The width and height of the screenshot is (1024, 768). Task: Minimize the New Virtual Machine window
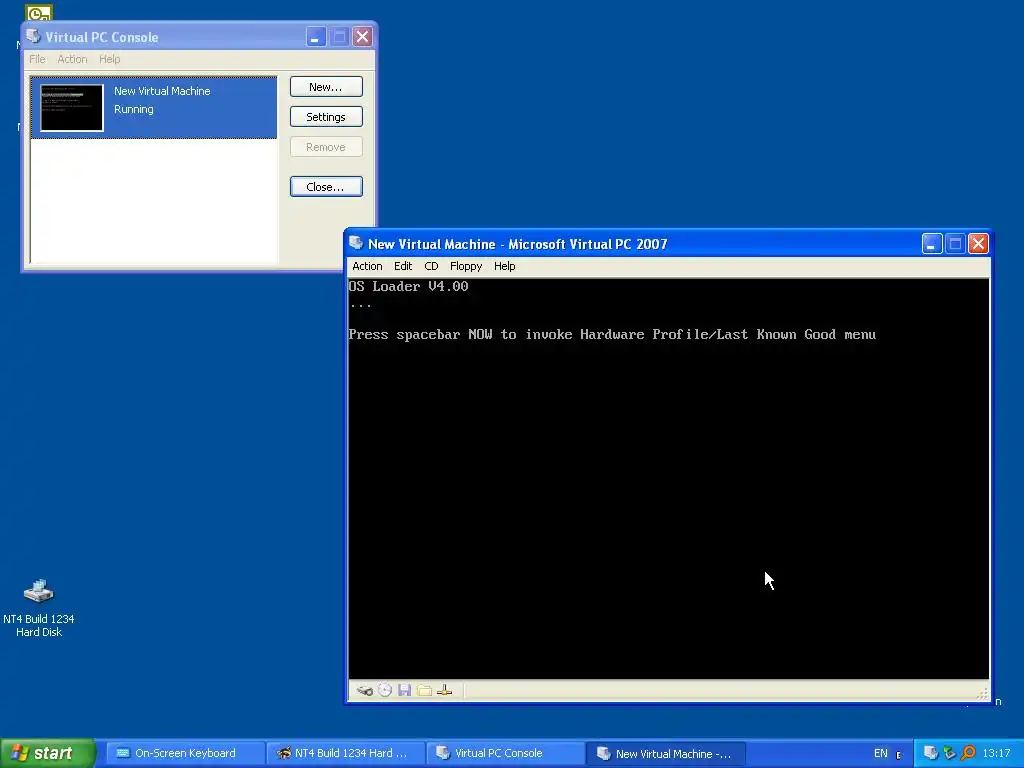tap(932, 244)
